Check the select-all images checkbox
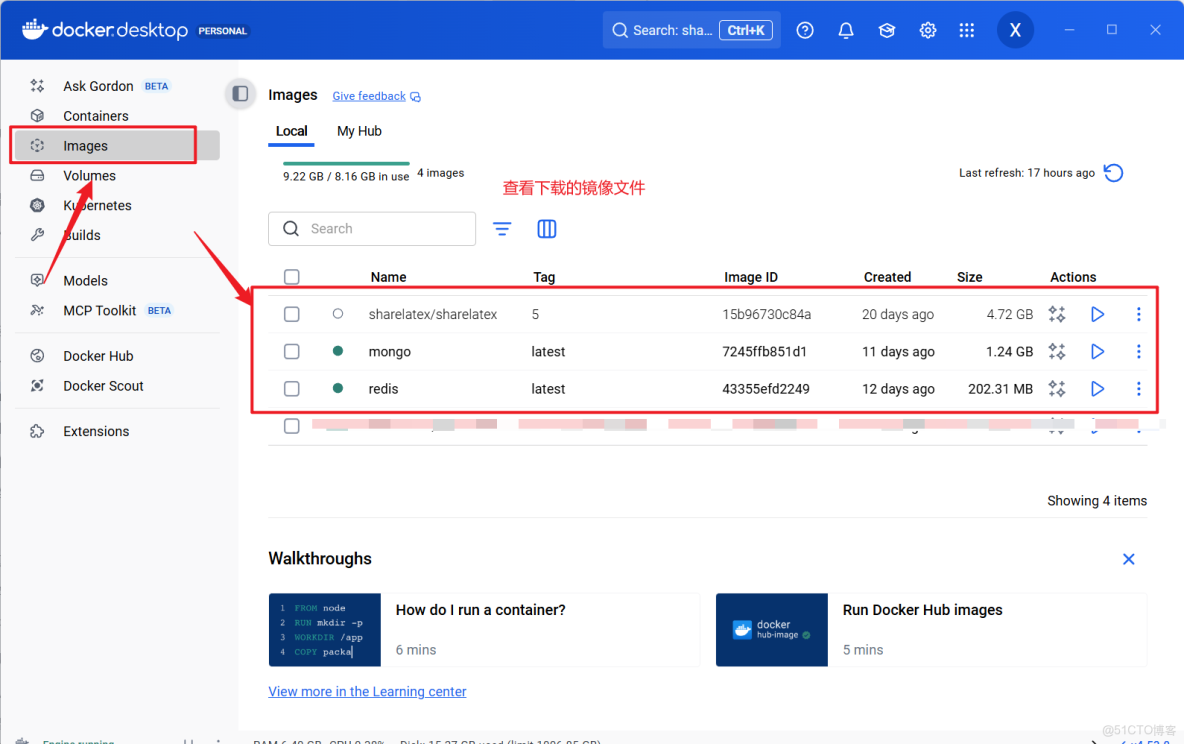Viewport: 1184px width, 744px height. point(291,277)
